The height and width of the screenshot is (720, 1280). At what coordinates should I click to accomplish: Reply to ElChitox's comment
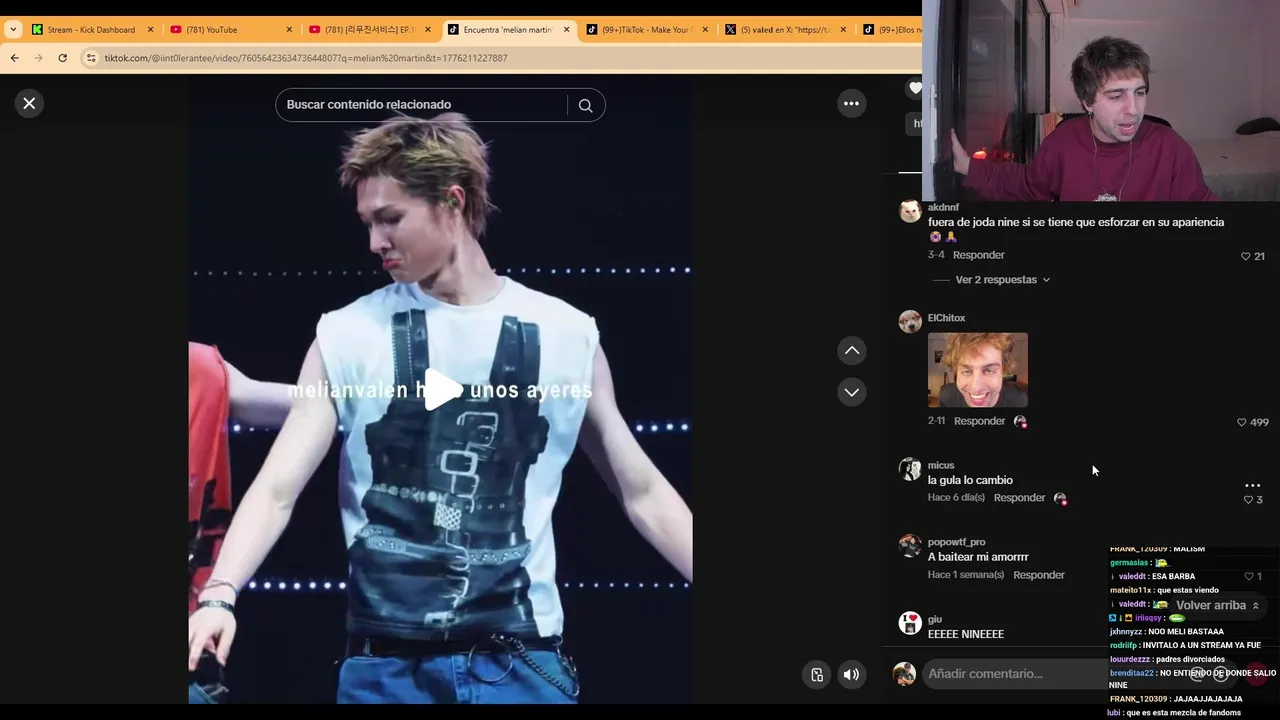979,421
